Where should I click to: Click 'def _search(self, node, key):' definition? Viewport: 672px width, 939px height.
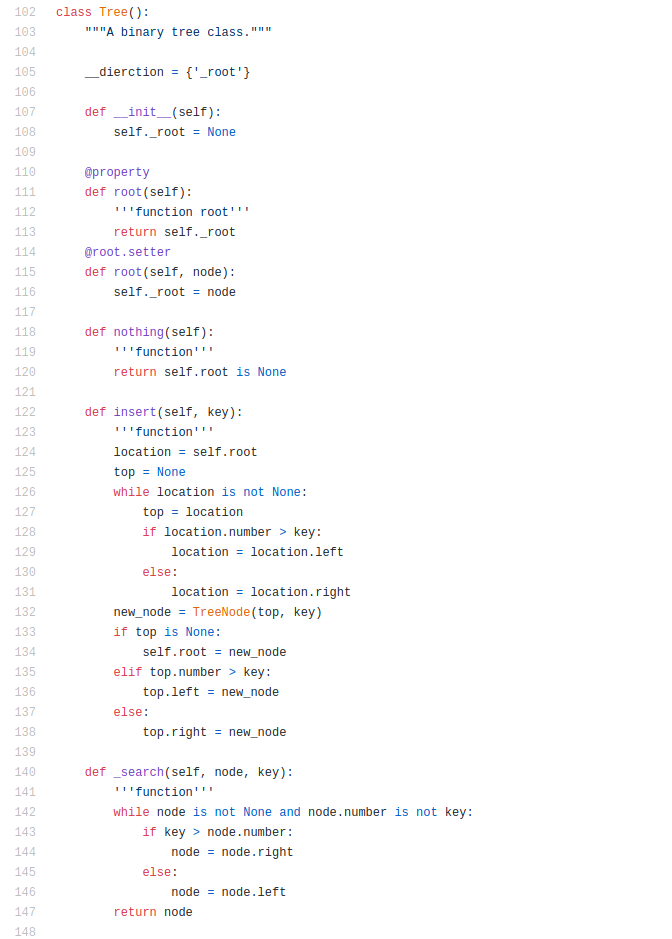[x=189, y=772]
